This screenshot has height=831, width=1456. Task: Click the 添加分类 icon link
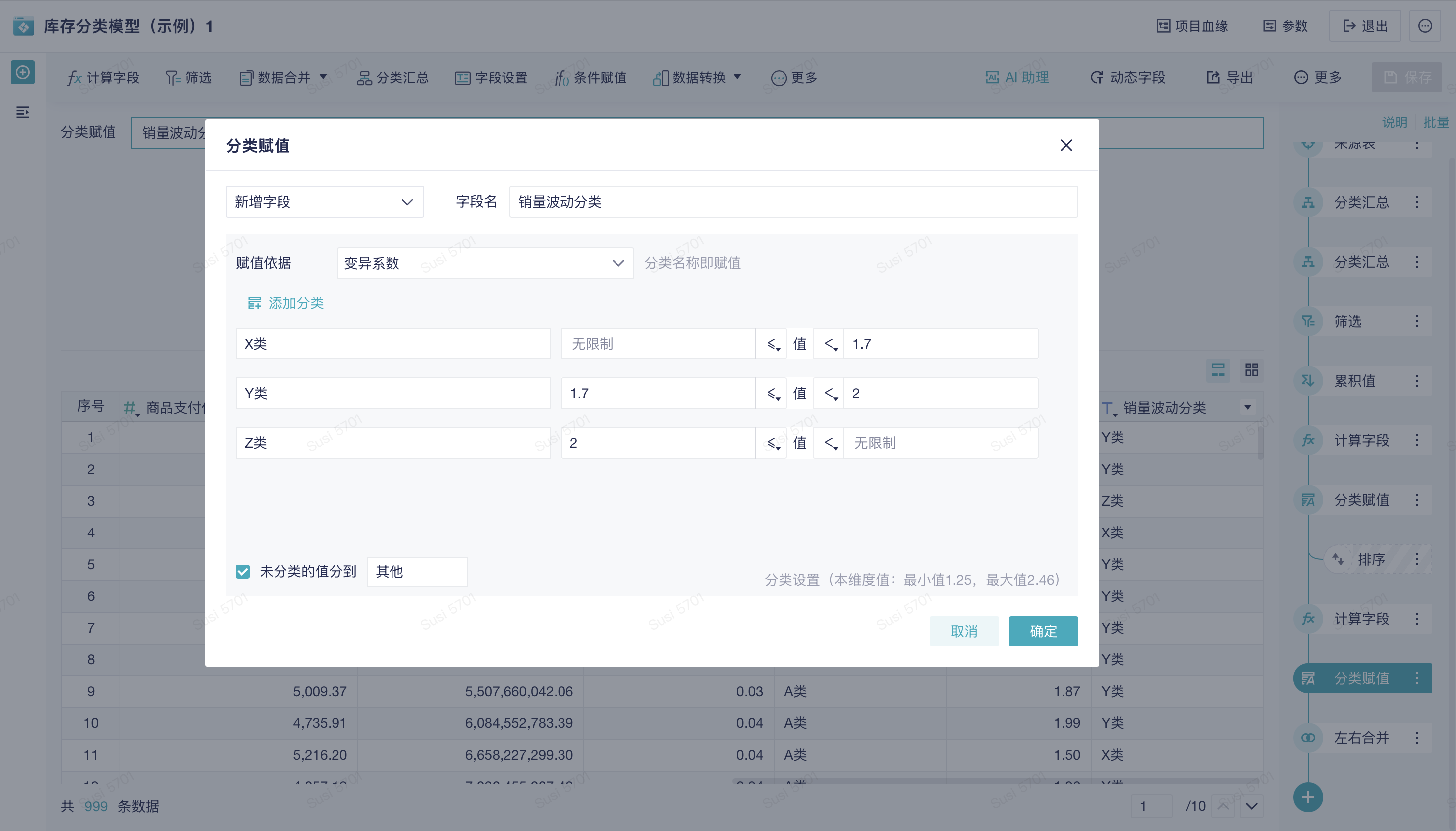tap(285, 303)
